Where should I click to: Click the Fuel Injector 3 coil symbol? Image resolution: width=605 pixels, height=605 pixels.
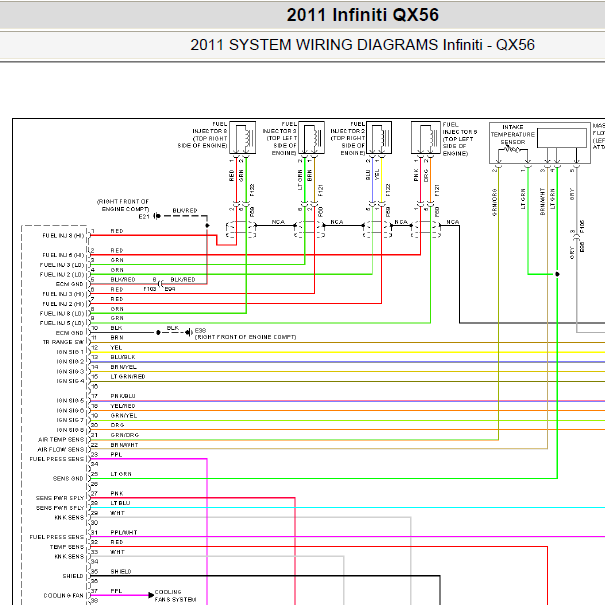point(311,138)
